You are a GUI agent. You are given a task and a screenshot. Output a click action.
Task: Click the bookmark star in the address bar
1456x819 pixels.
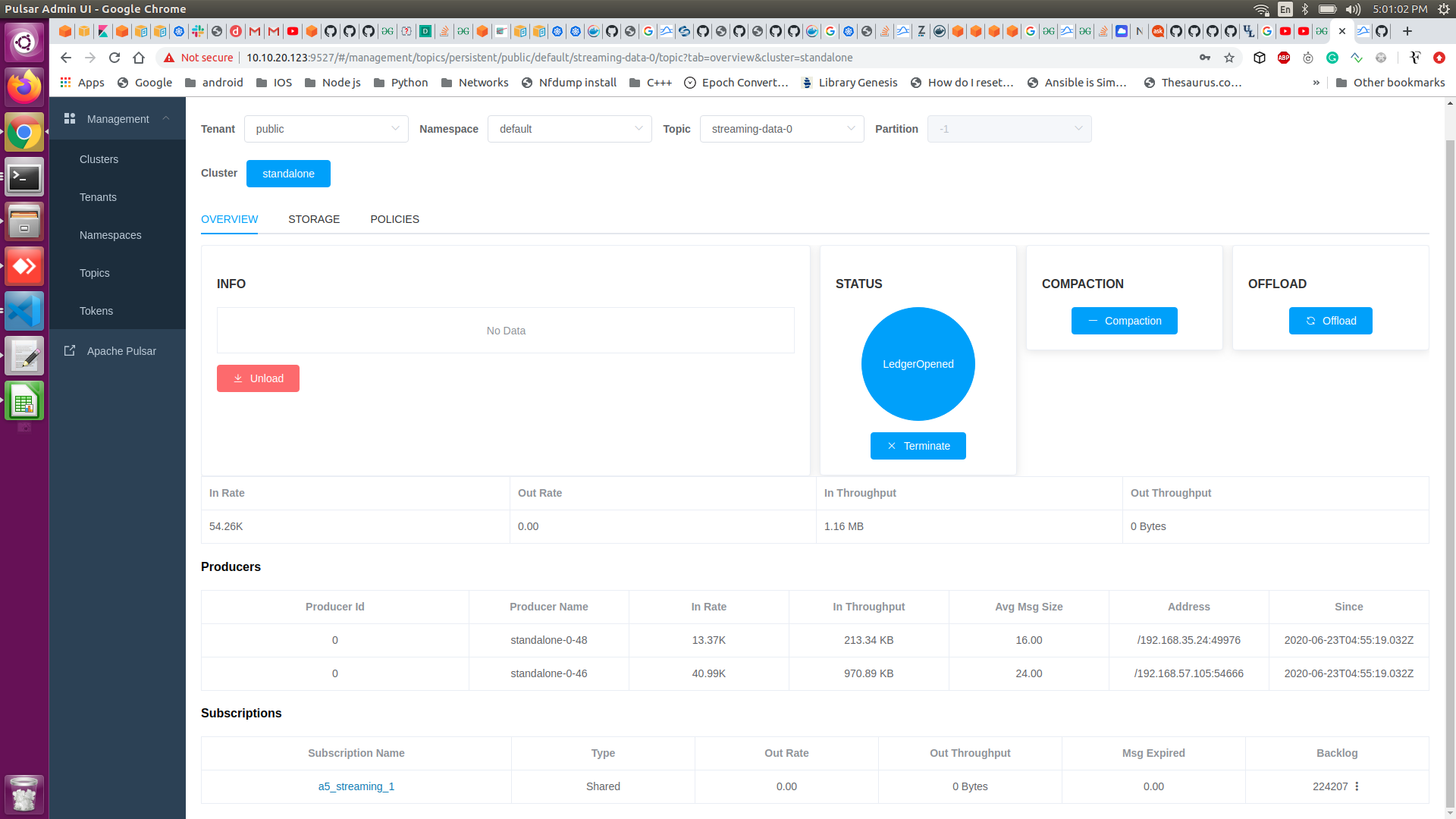(1229, 58)
